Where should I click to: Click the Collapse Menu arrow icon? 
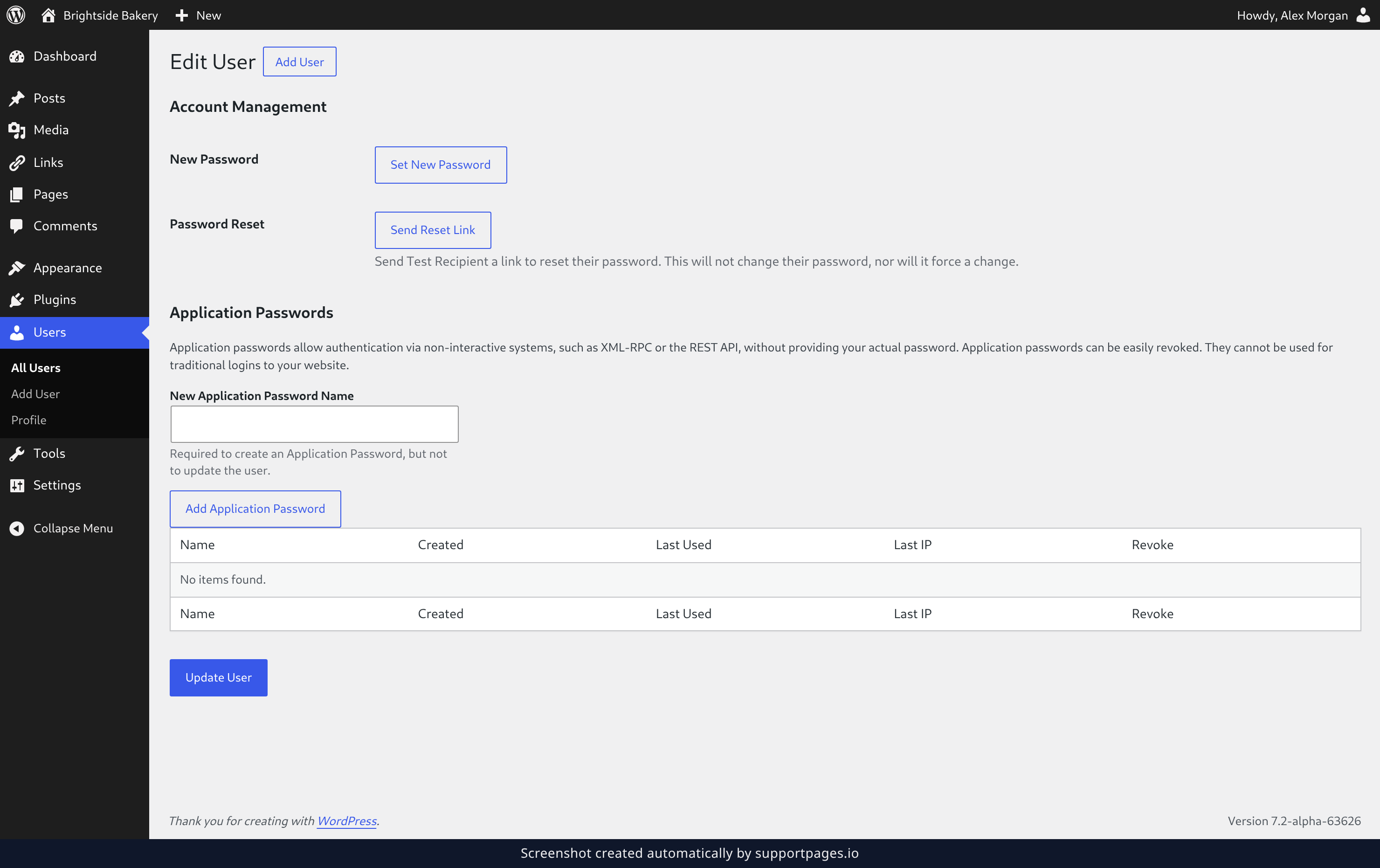tap(17, 528)
